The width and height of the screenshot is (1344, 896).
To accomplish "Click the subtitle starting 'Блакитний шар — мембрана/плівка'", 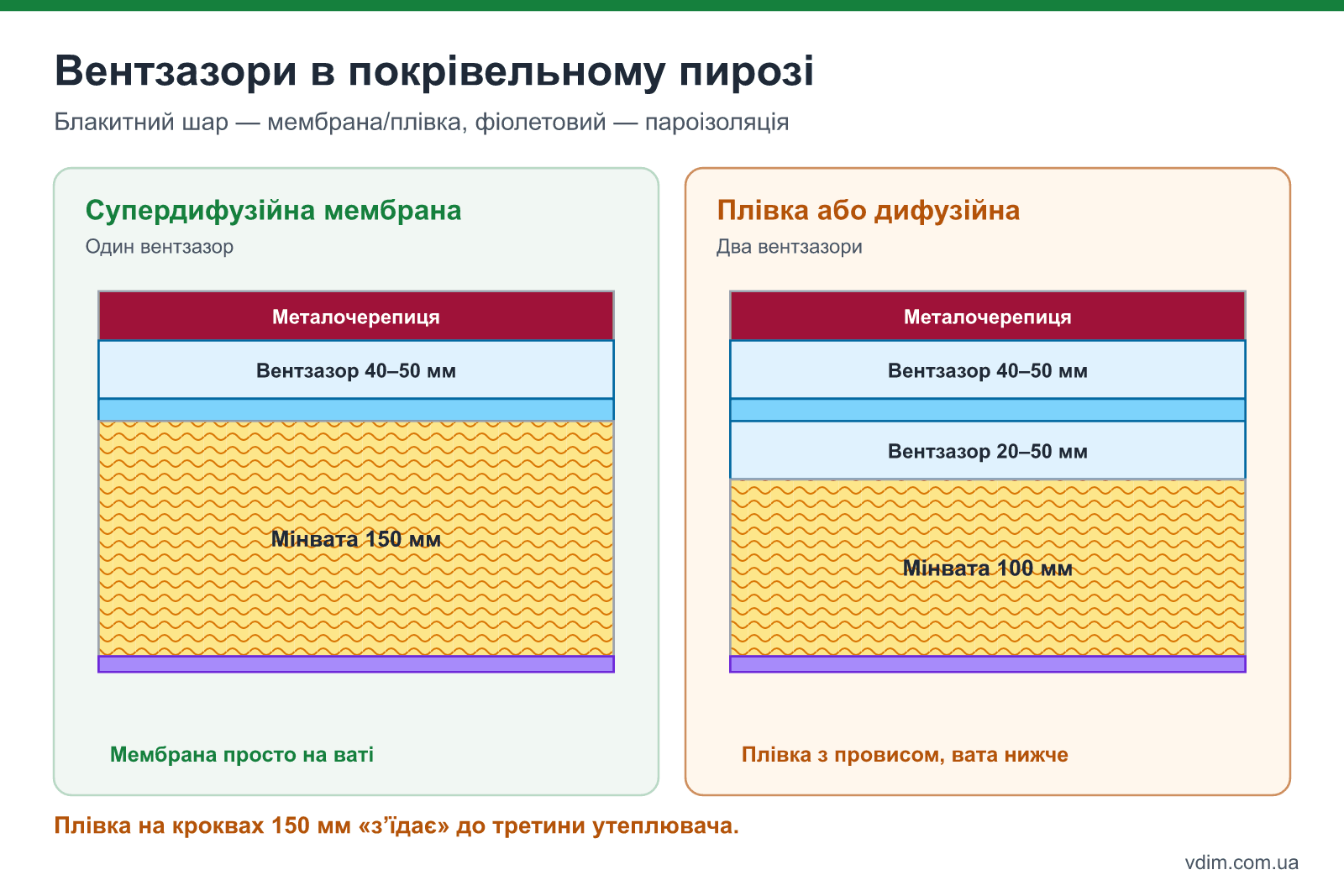I will tap(422, 123).
